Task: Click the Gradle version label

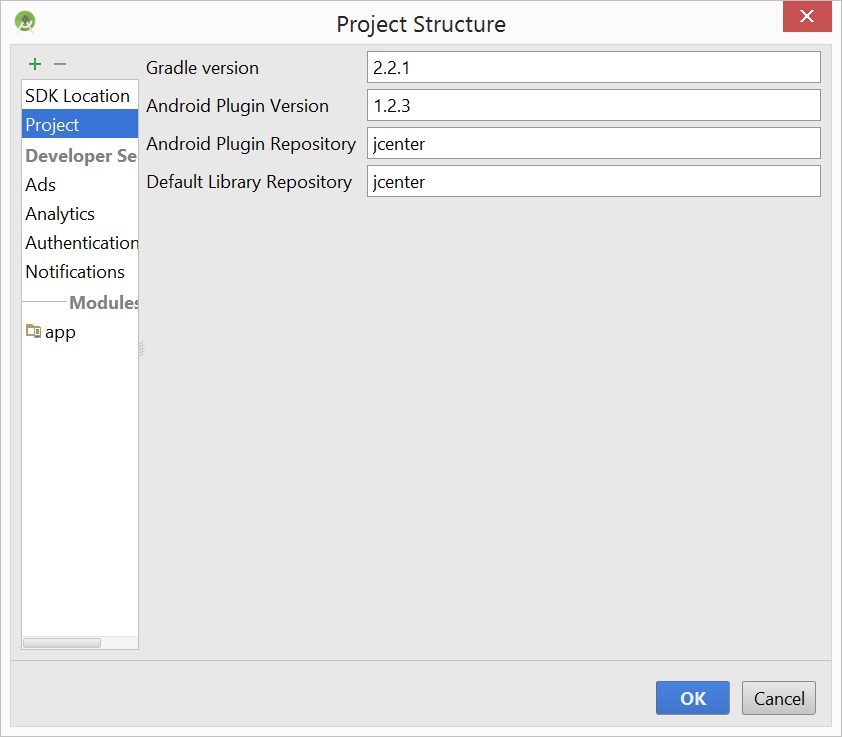Action: (x=202, y=68)
